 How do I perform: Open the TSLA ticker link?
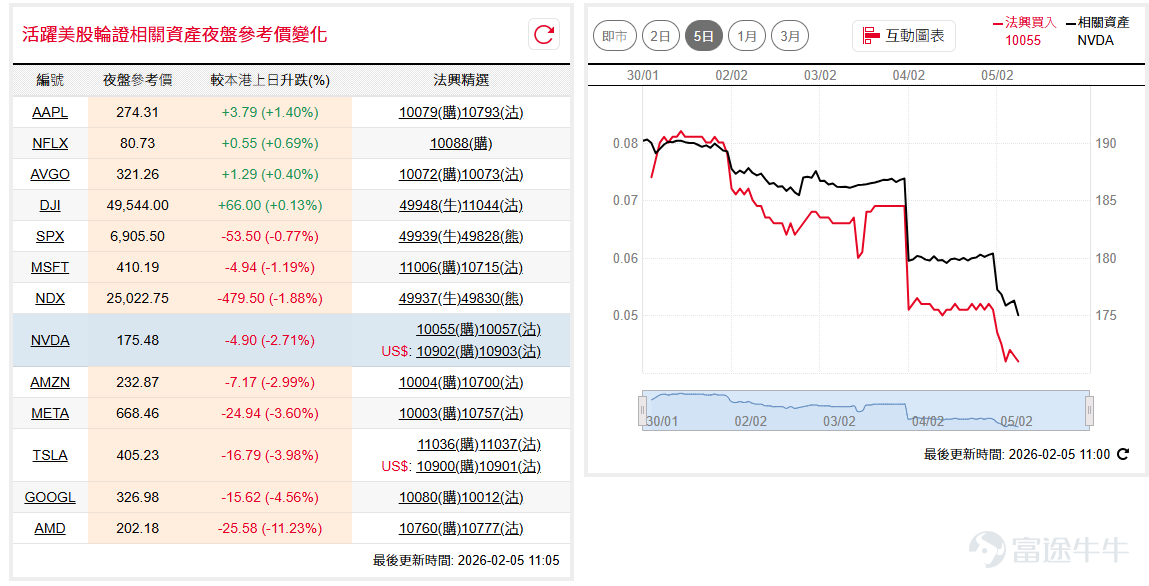pyautogui.click(x=50, y=455)
